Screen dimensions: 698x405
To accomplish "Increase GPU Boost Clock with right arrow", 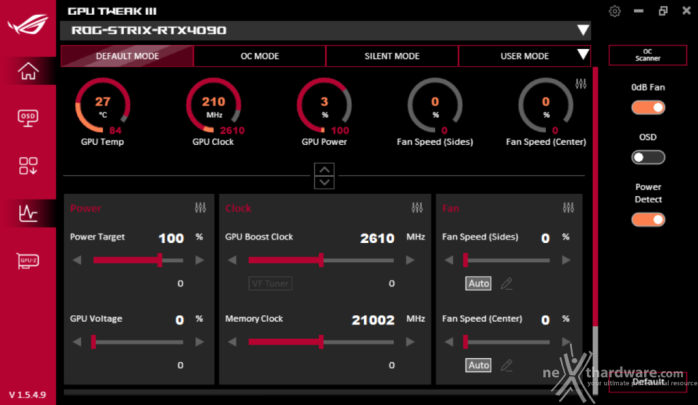I will point(410,260).
